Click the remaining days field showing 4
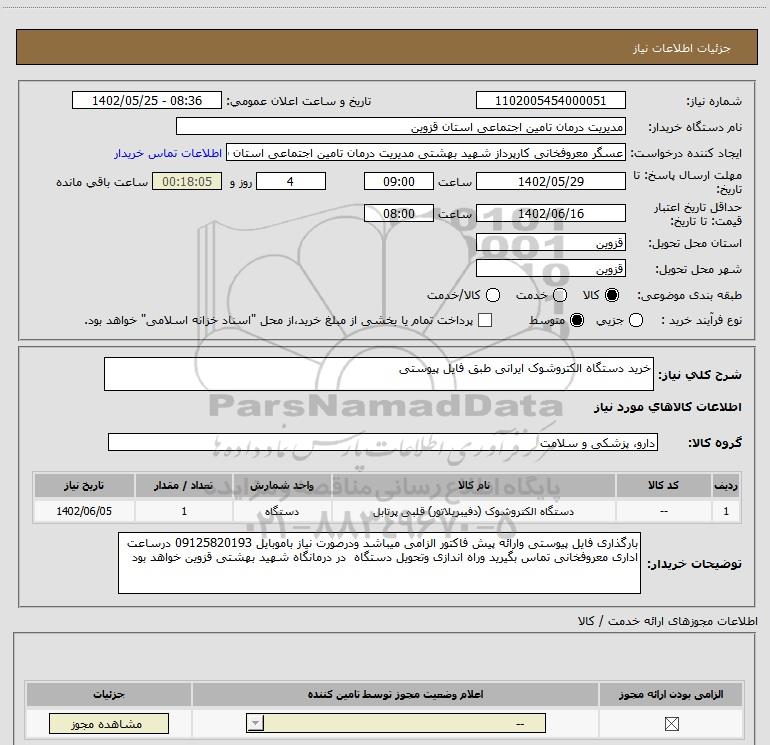770x745 pixels. pyautogui.click(x=291, y=181)
